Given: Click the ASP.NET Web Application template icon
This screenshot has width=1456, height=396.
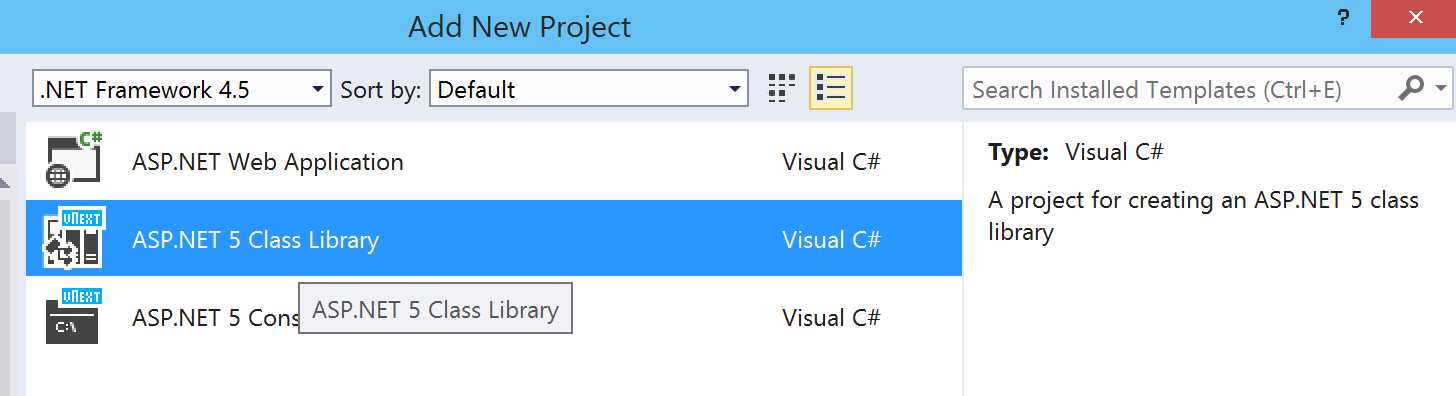Looking at the screenshot, I should pos(74,161).
